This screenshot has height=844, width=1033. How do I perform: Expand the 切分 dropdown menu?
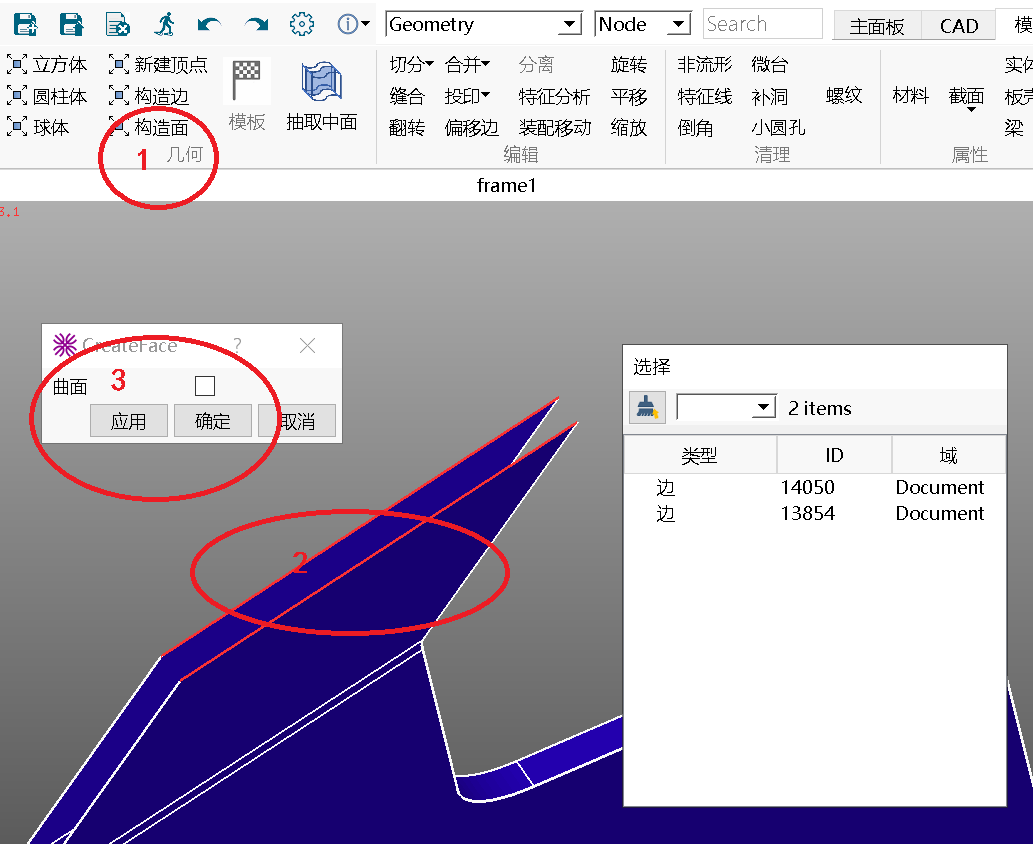411,65
